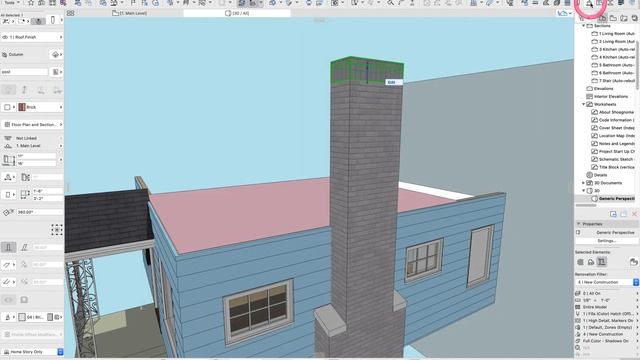Viewport: 640px width, 360px height.
Task: Select Generic Perspective in Navigator
Action: (x=613, y=199)
